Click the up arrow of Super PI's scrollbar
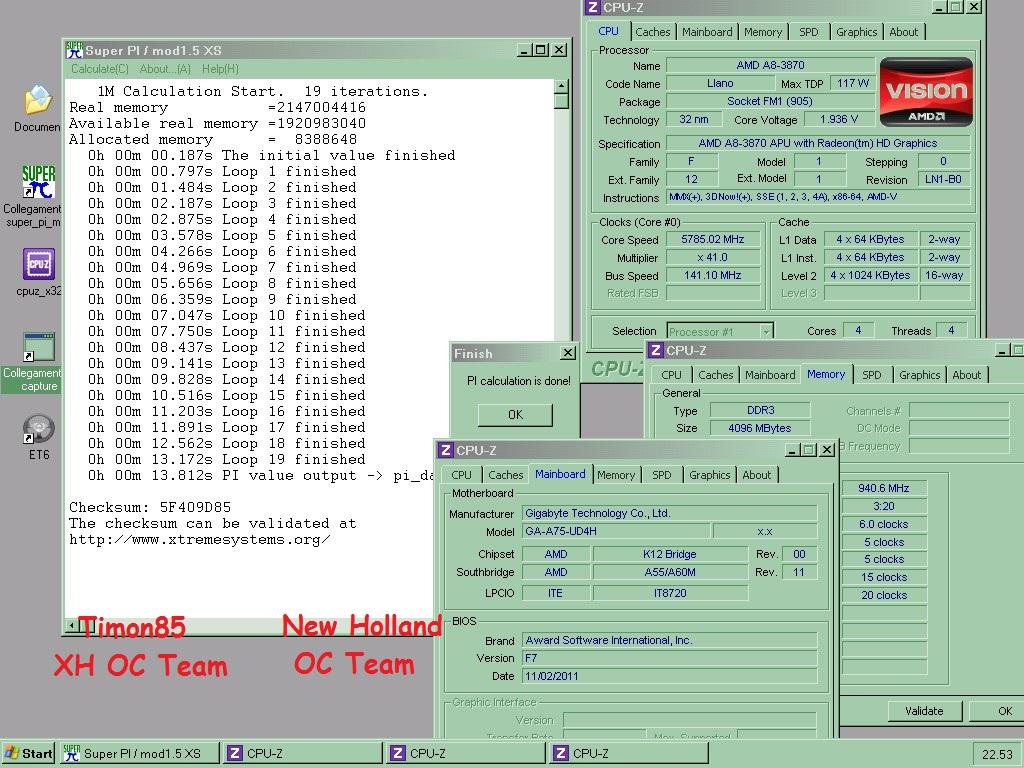 [x=561, y=86]
